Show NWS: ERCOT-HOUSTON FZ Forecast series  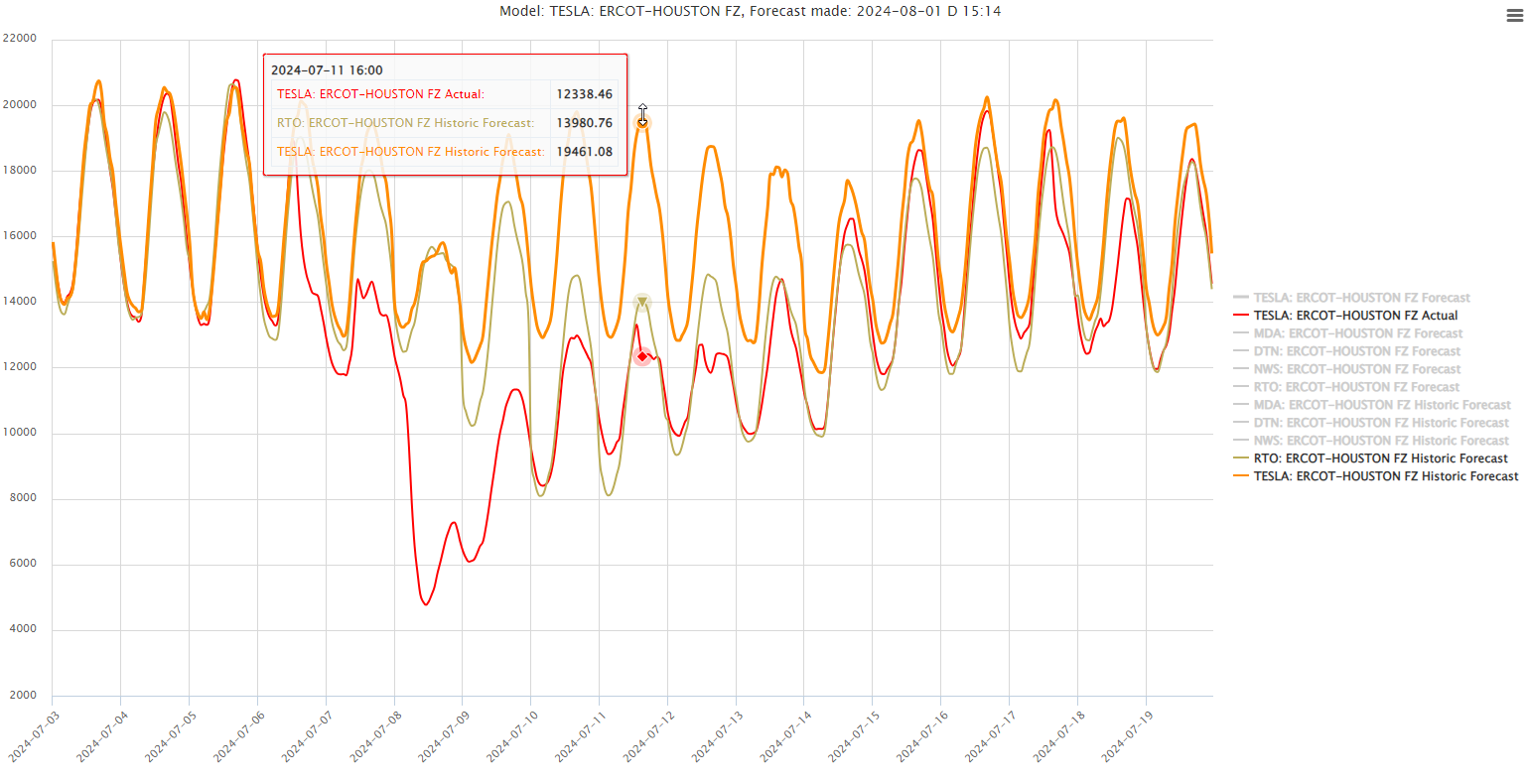pyautogui.click(x=1347, y=369)
